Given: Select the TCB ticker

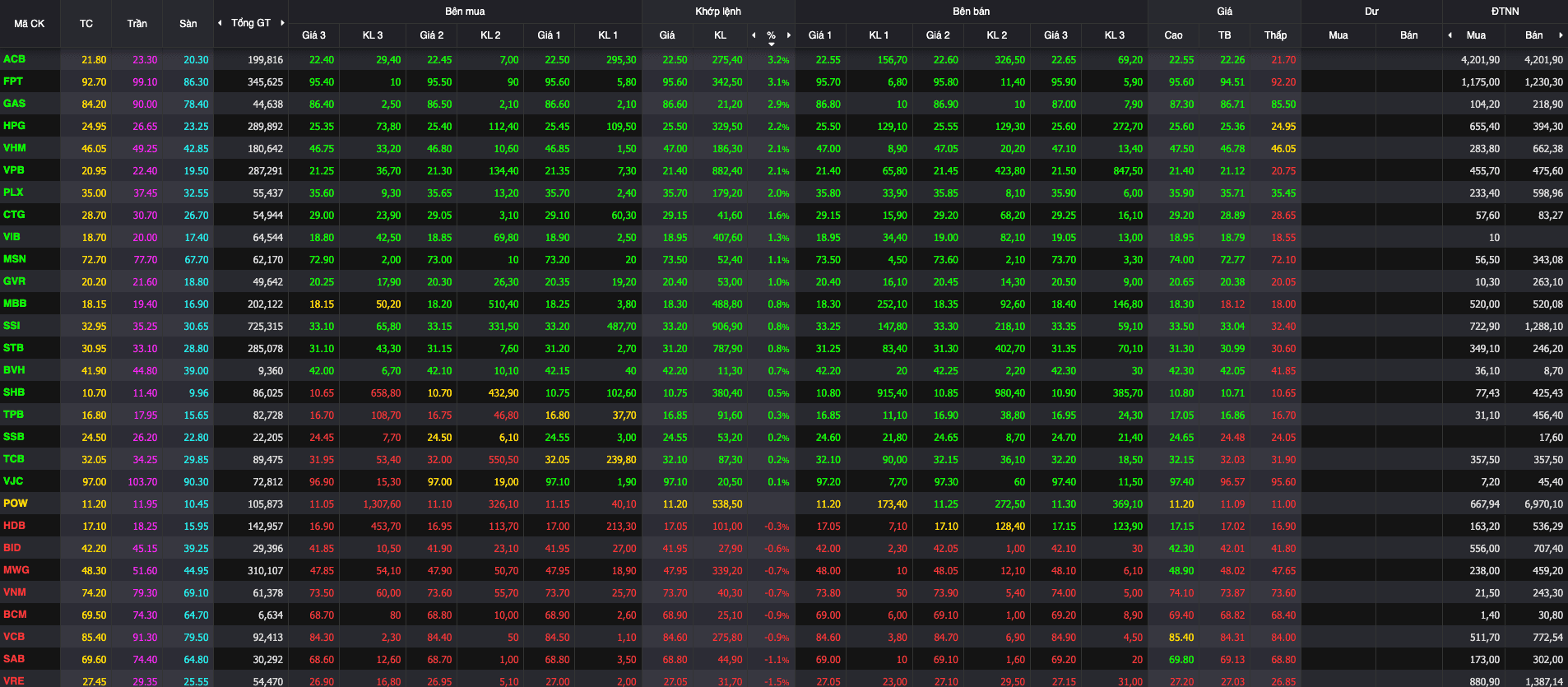Looking at the screenshot, I should tap(14, 459).
